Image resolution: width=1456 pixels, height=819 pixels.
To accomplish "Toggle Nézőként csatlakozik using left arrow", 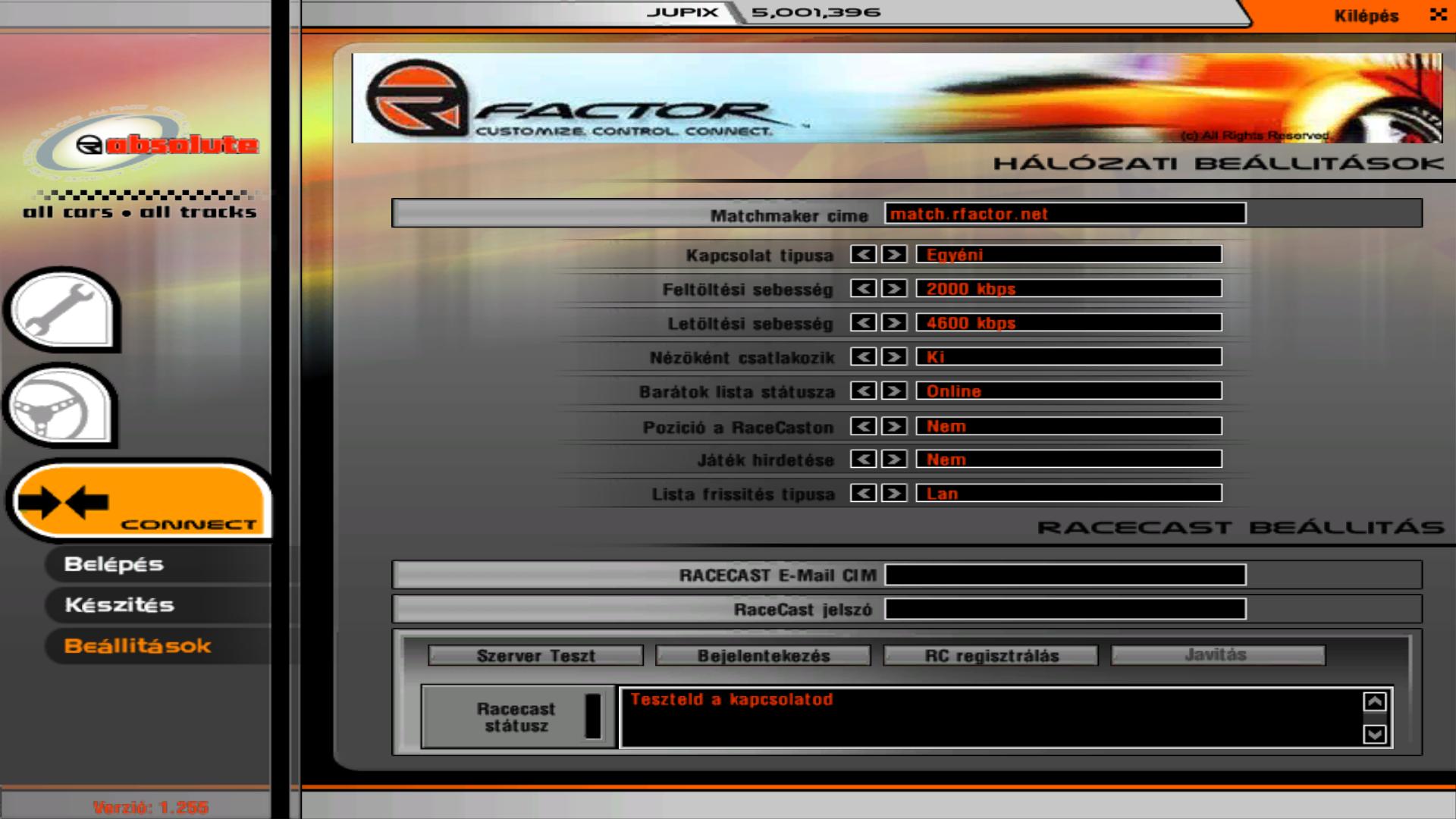I will coord(863,356).
